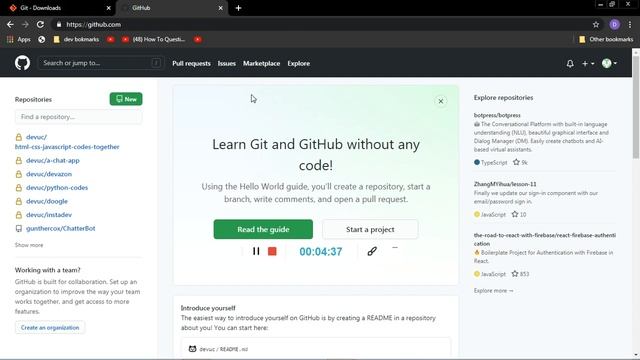The height and width of the screenshot is (360, 640).
Task: Open ZhangMYihua/lesson-11 repository
Action: 505,184
